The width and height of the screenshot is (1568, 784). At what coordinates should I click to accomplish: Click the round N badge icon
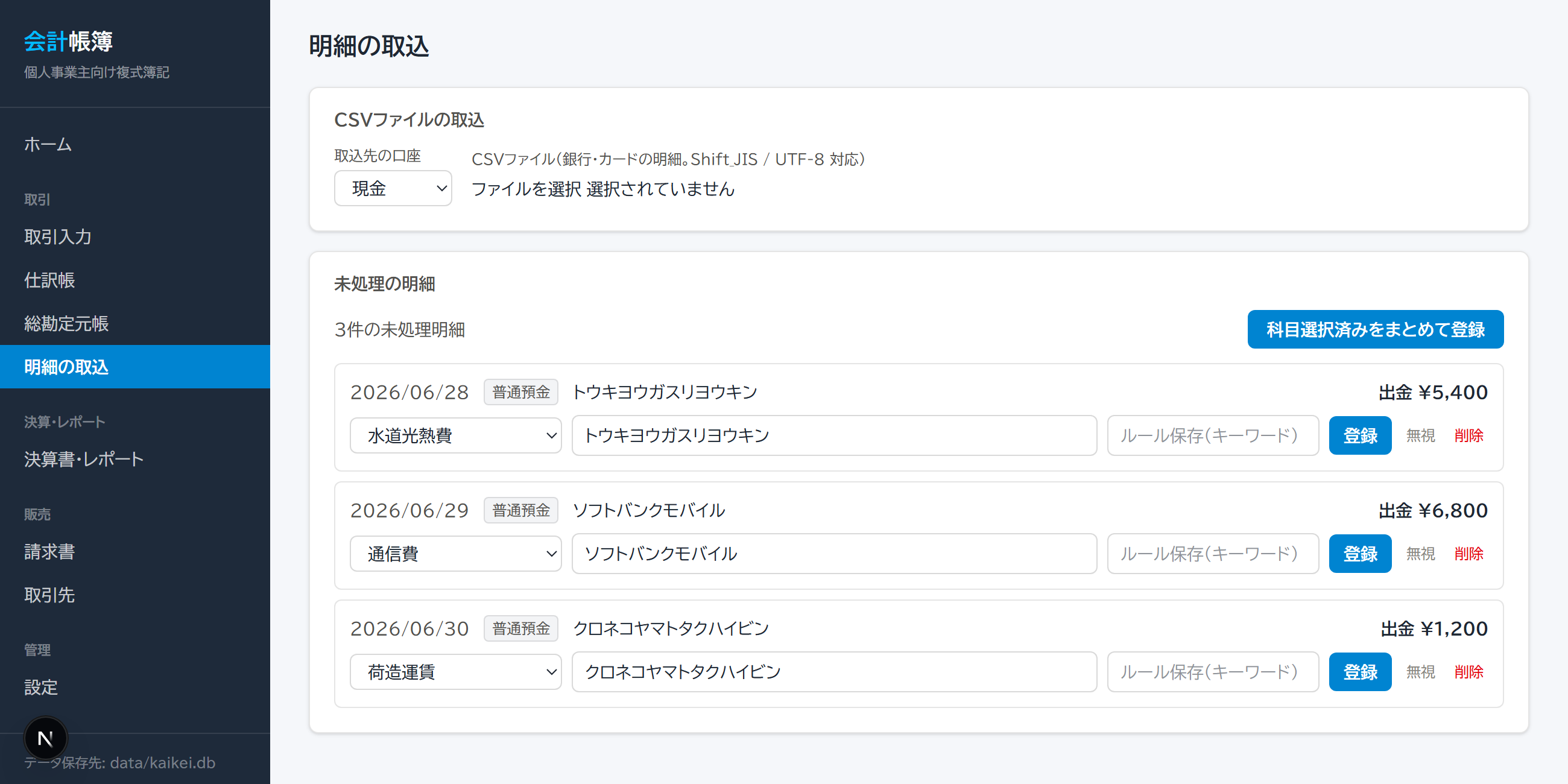pyautogui.click(x=46, y=738)
